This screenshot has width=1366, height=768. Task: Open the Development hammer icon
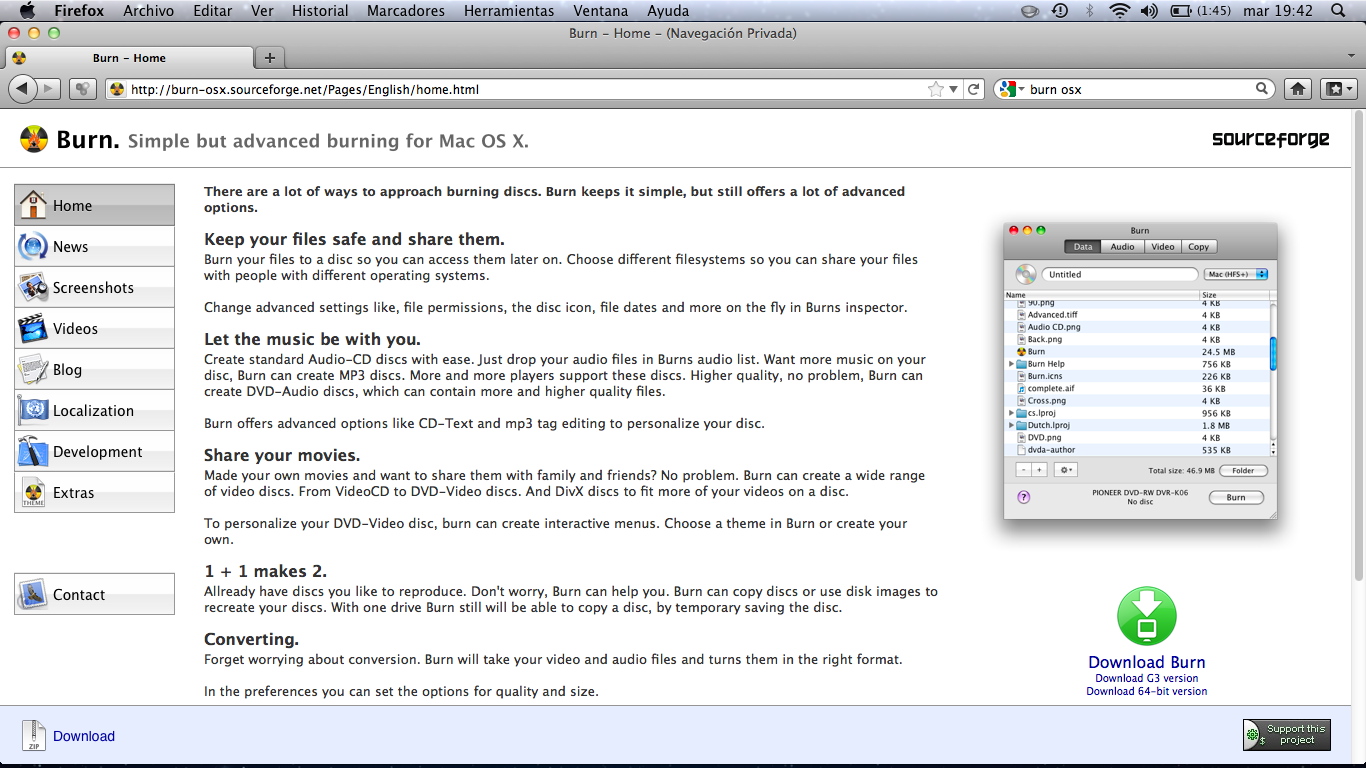(x=33, y=452)
